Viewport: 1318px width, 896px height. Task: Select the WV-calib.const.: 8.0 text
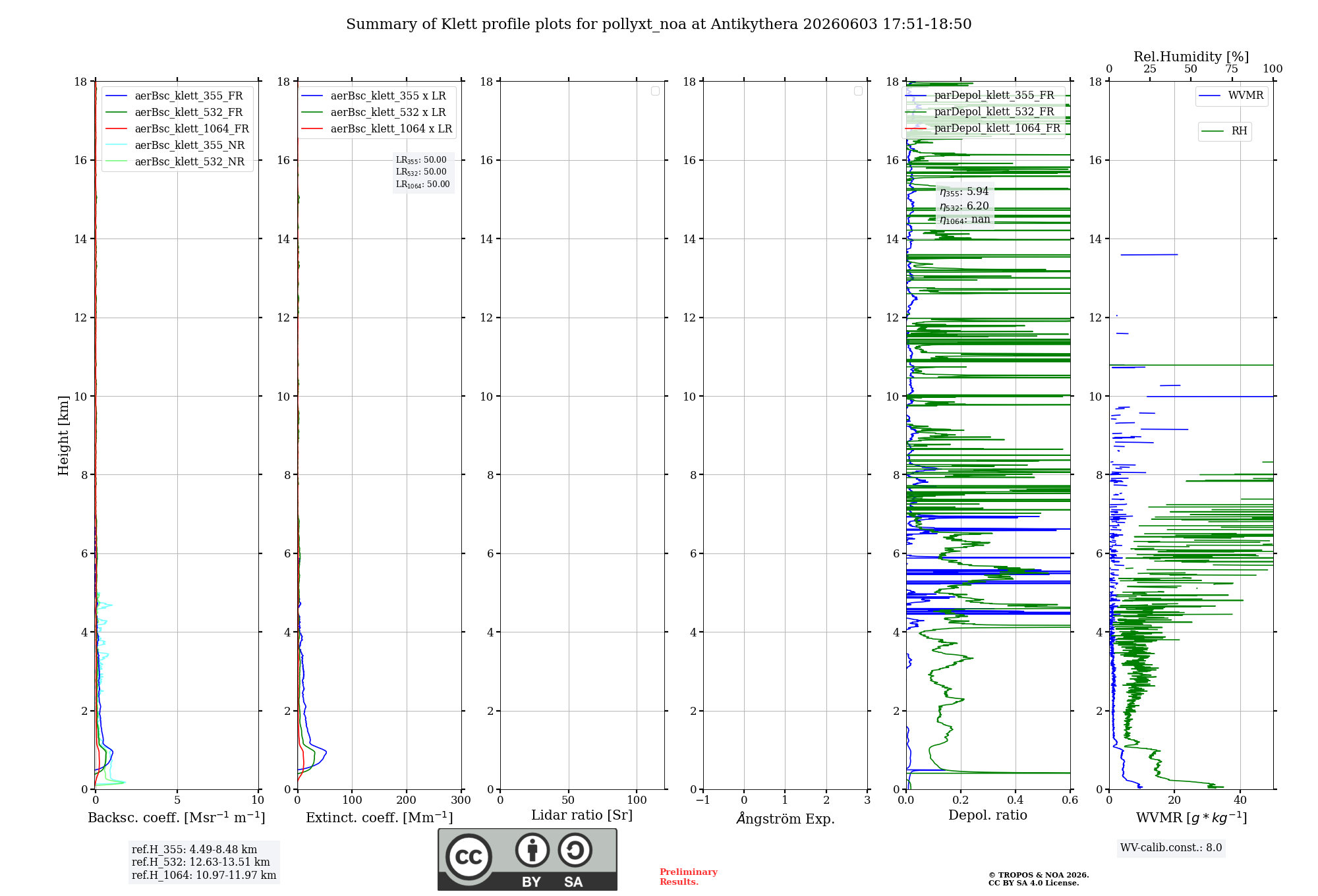(1171, 848)
